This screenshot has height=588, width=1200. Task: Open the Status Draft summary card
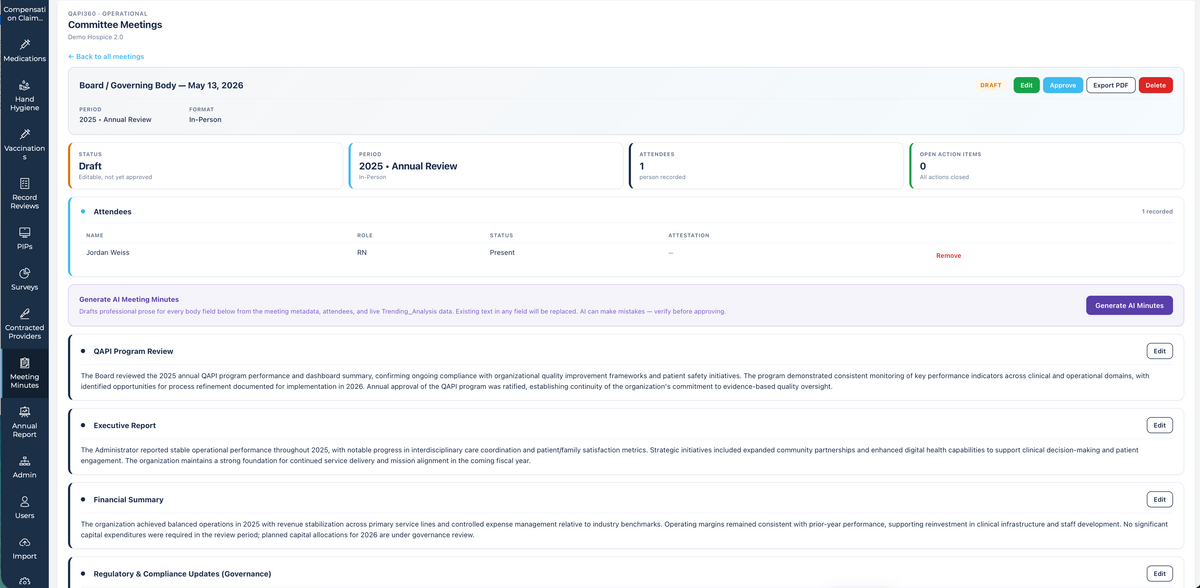click(x=206, y=166)
